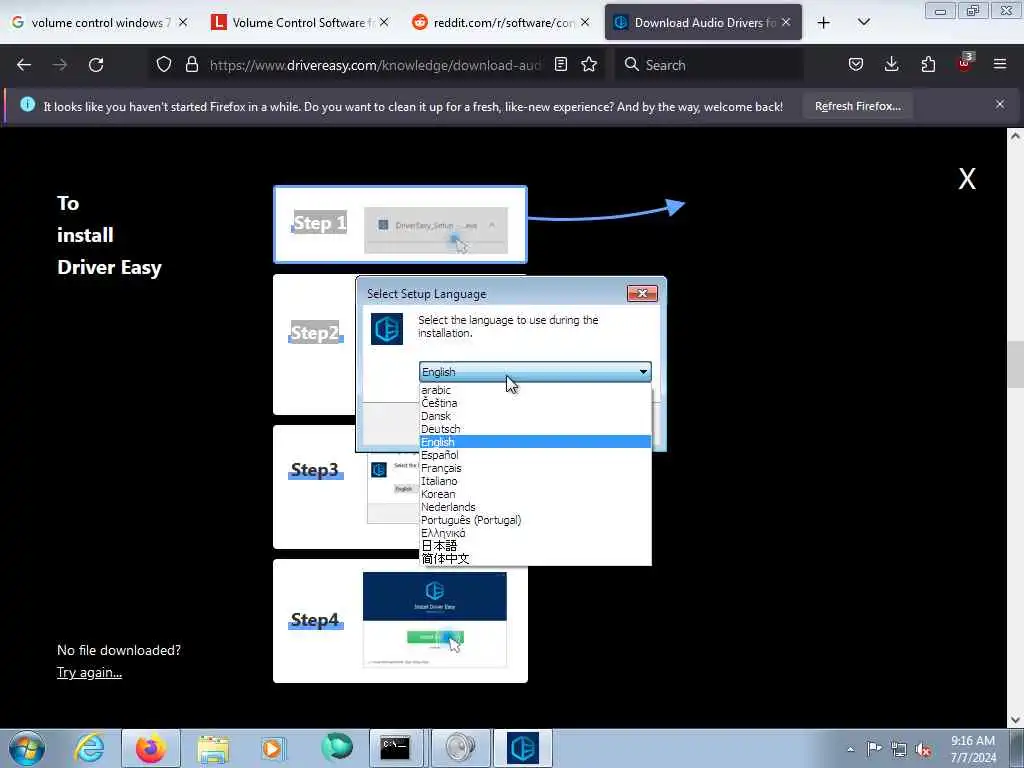Open a new tab with the plus button
The height and width of the screenshot is (768, 1024).
click(824, 23)
